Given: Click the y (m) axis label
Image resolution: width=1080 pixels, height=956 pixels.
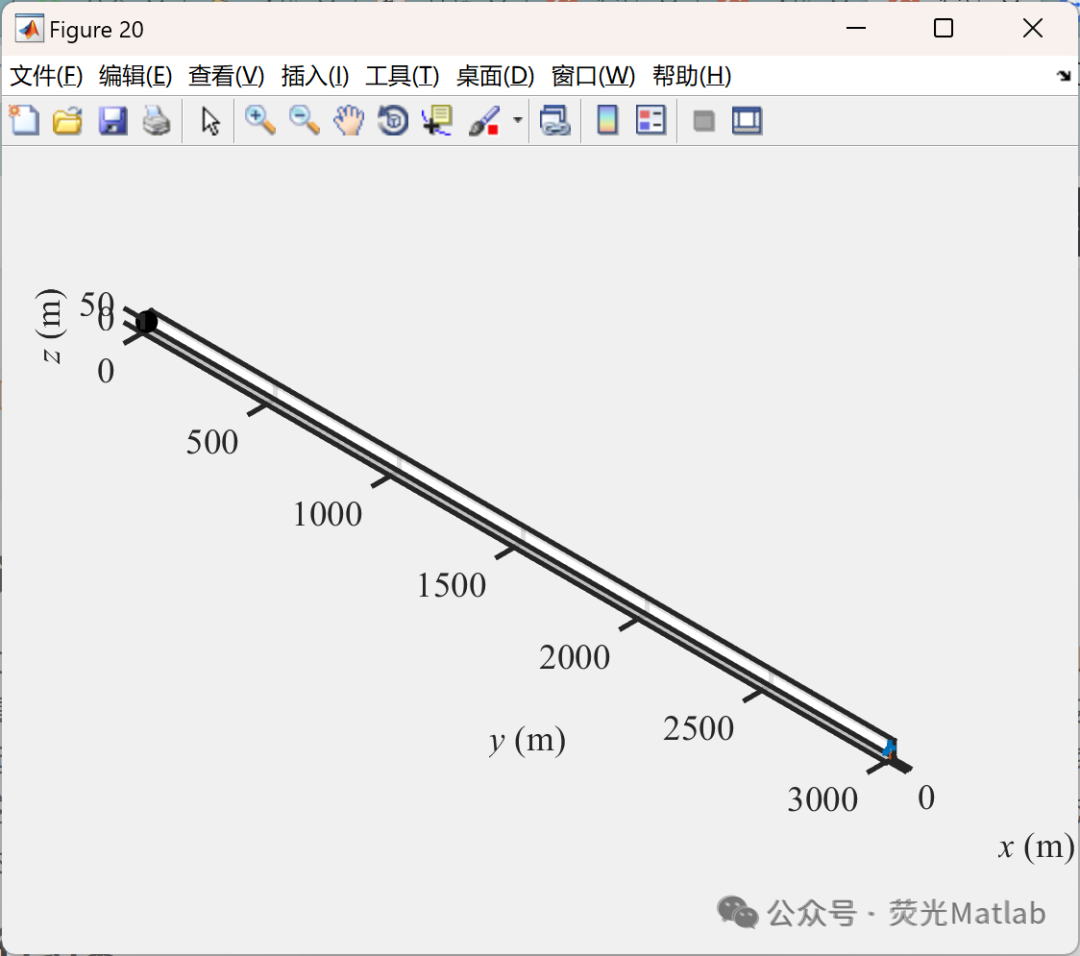Looking at the screenshot, I should pos(528,741).
